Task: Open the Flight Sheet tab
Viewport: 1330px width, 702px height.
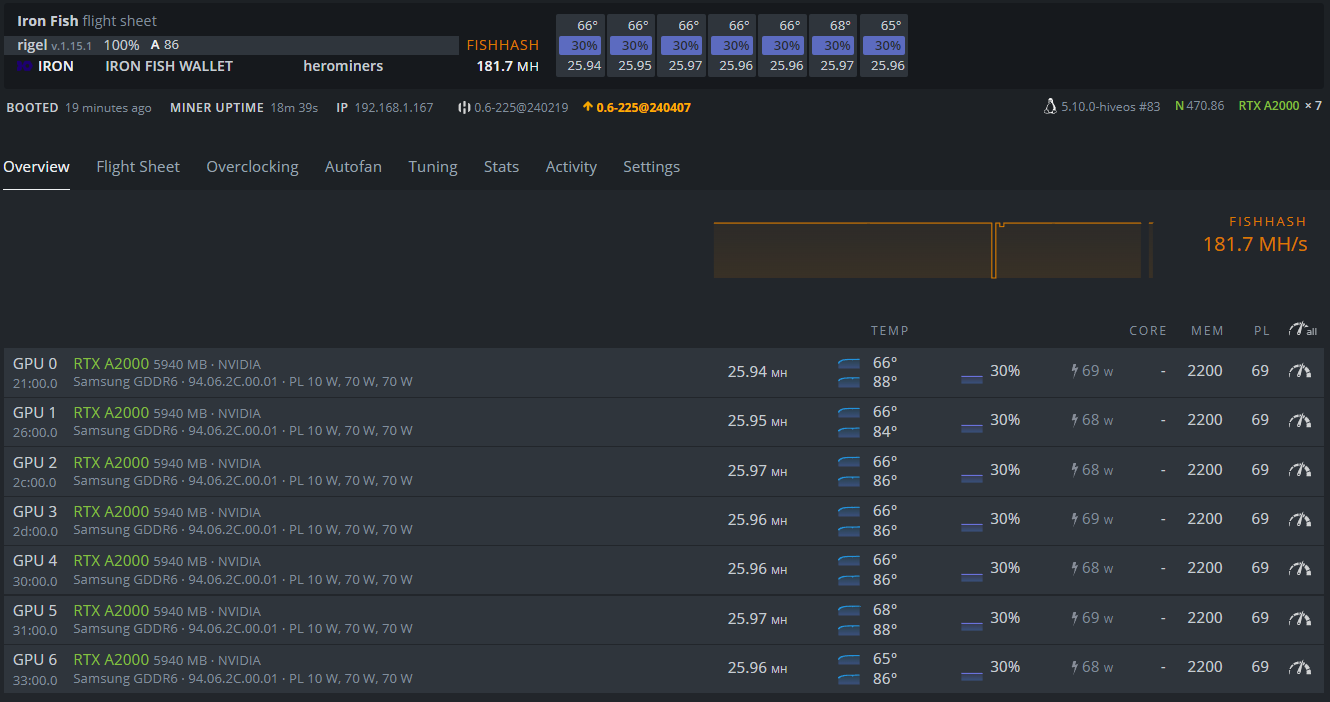Action: pyautogui.click(x=138, y=167)
